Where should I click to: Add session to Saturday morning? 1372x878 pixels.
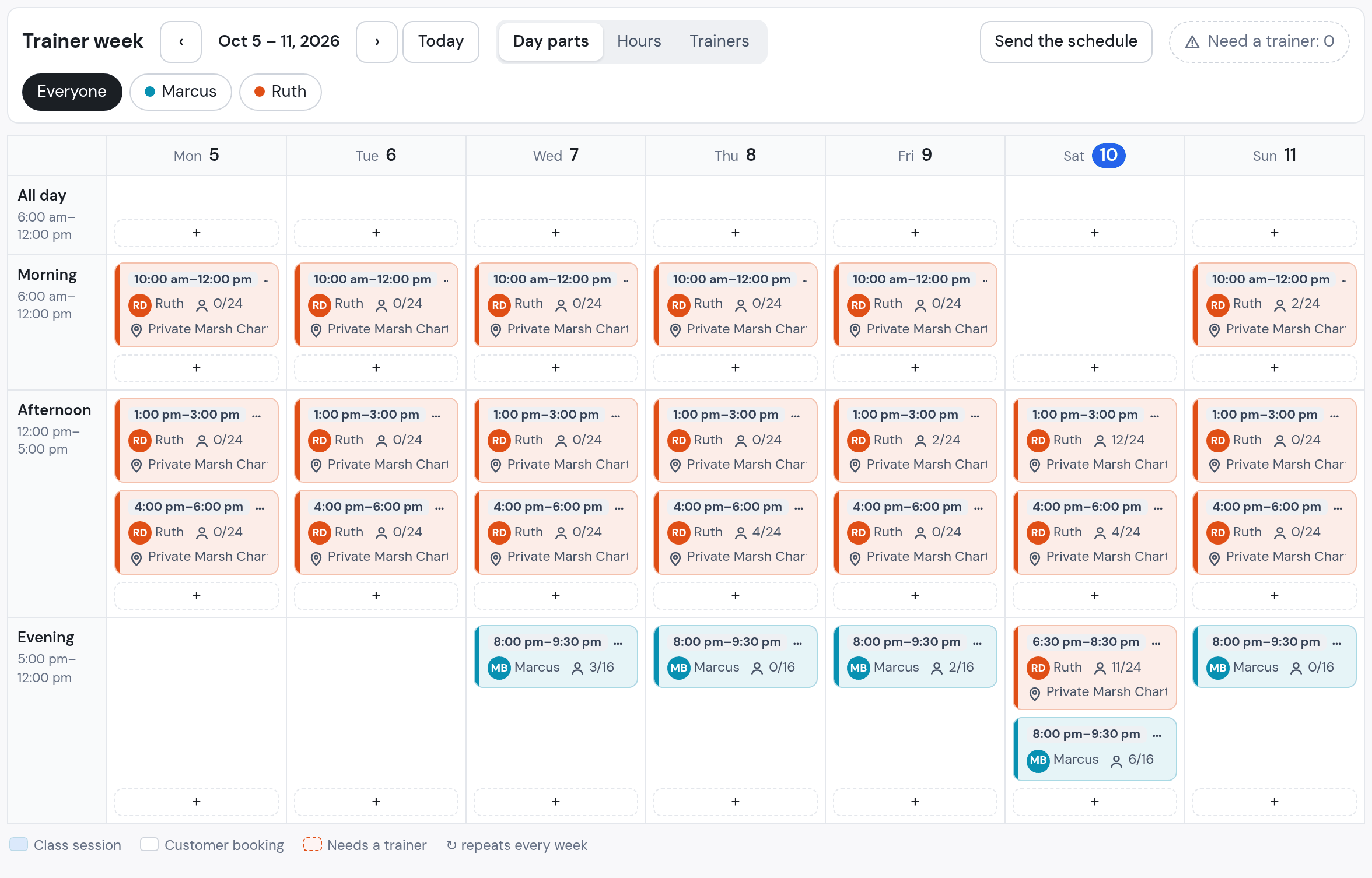pyautogui.click(x=1095, y=368)
